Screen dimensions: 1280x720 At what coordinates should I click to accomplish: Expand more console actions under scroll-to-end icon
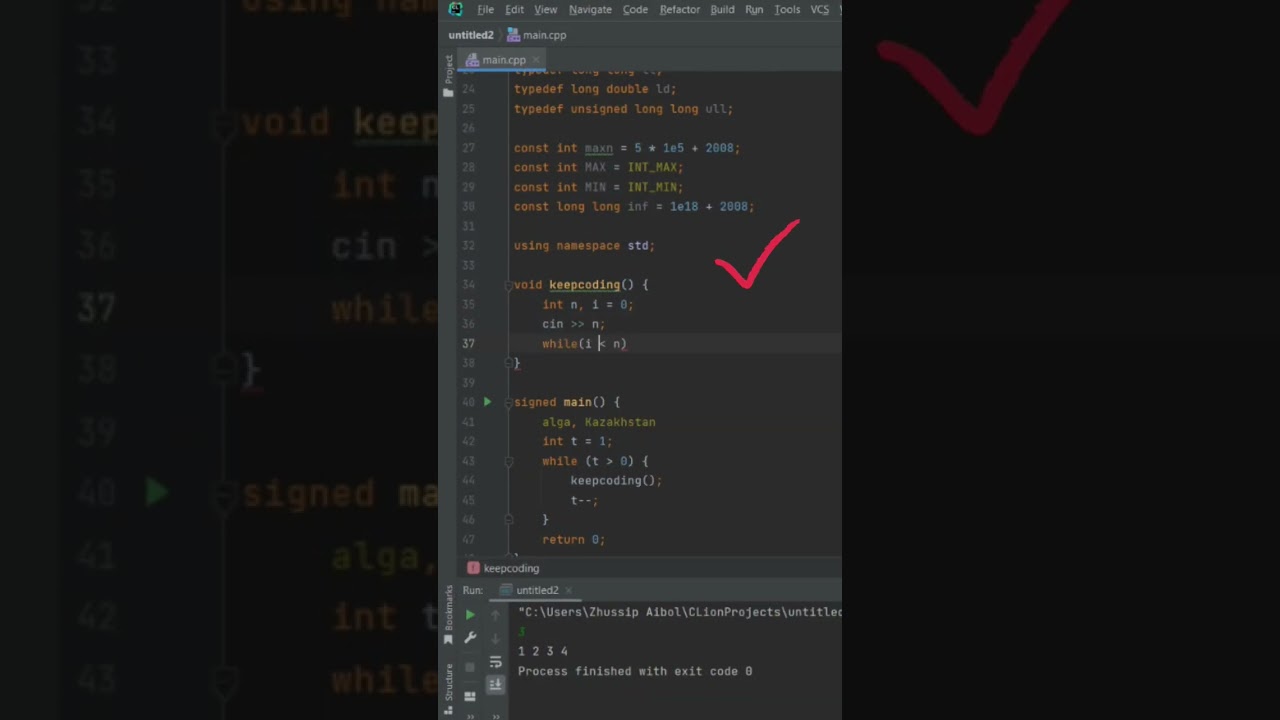pos(496,716)
